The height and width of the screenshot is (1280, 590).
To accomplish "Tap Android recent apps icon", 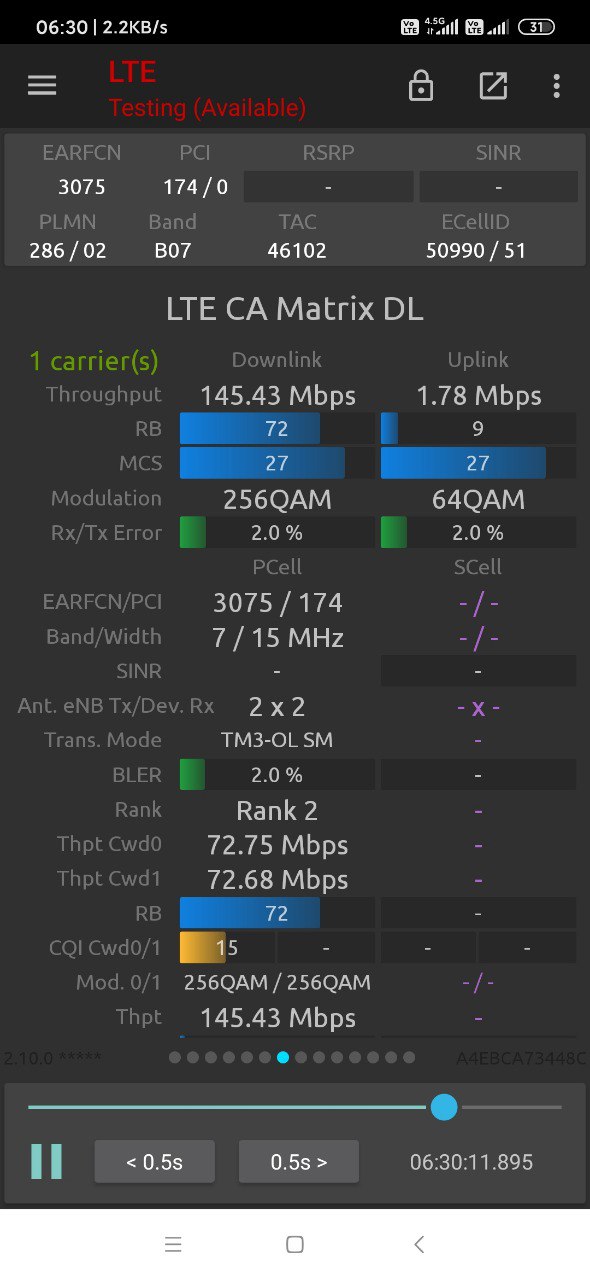I will click(x=173, y=1244).
